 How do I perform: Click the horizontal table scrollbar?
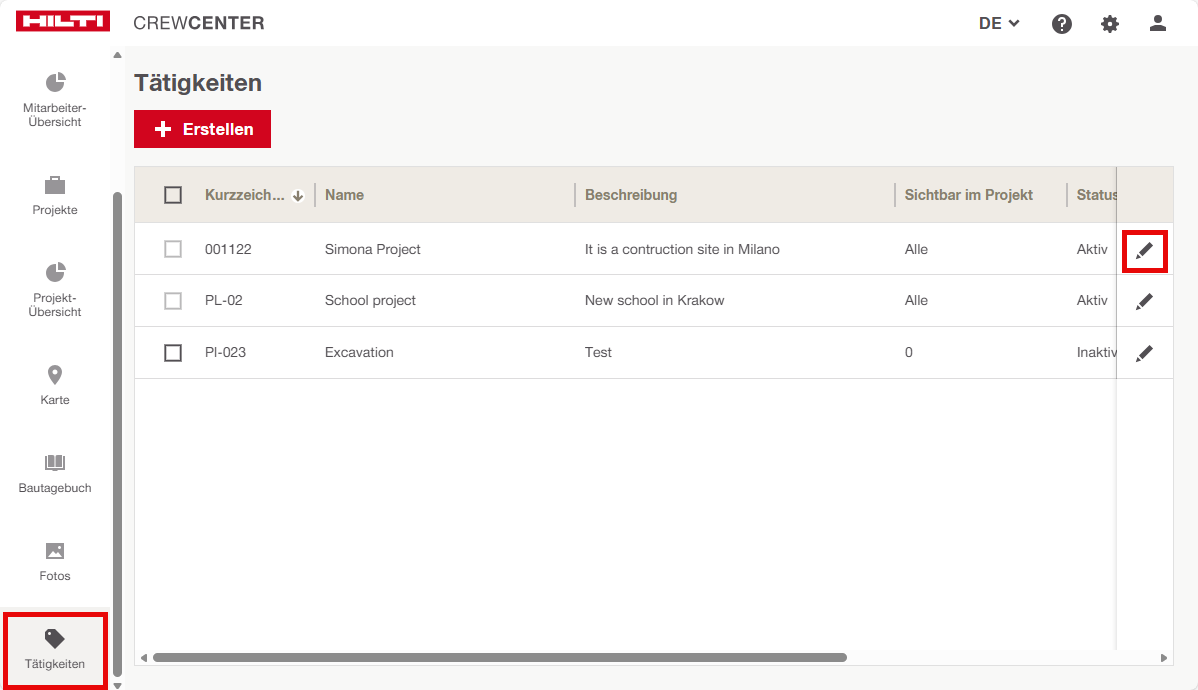500,658
